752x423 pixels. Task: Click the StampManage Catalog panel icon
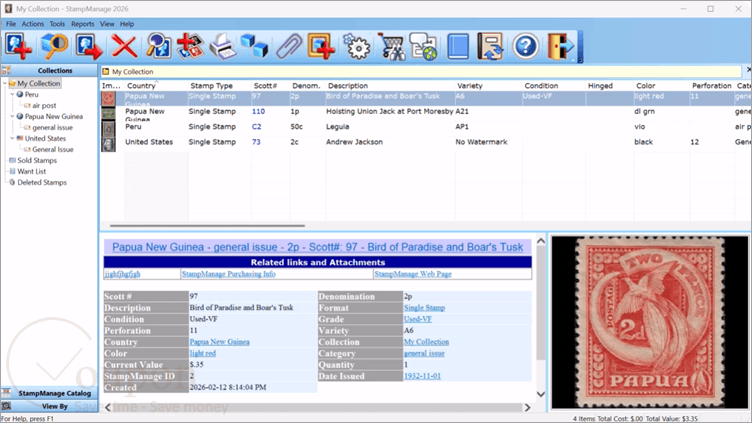(6, 393)
